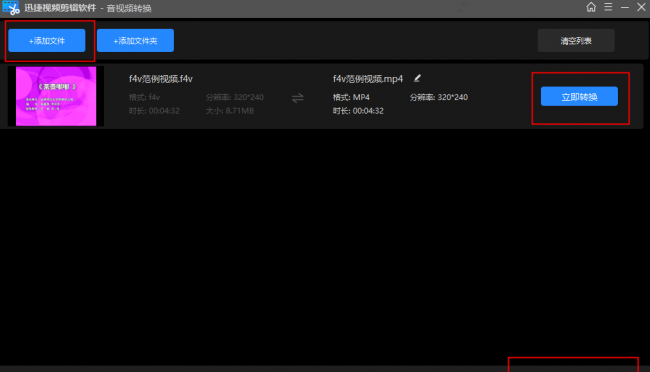Image resolution: width=650 pixels, height=372 pixels.
Task: Close the application window
Action: click(641, 7)
